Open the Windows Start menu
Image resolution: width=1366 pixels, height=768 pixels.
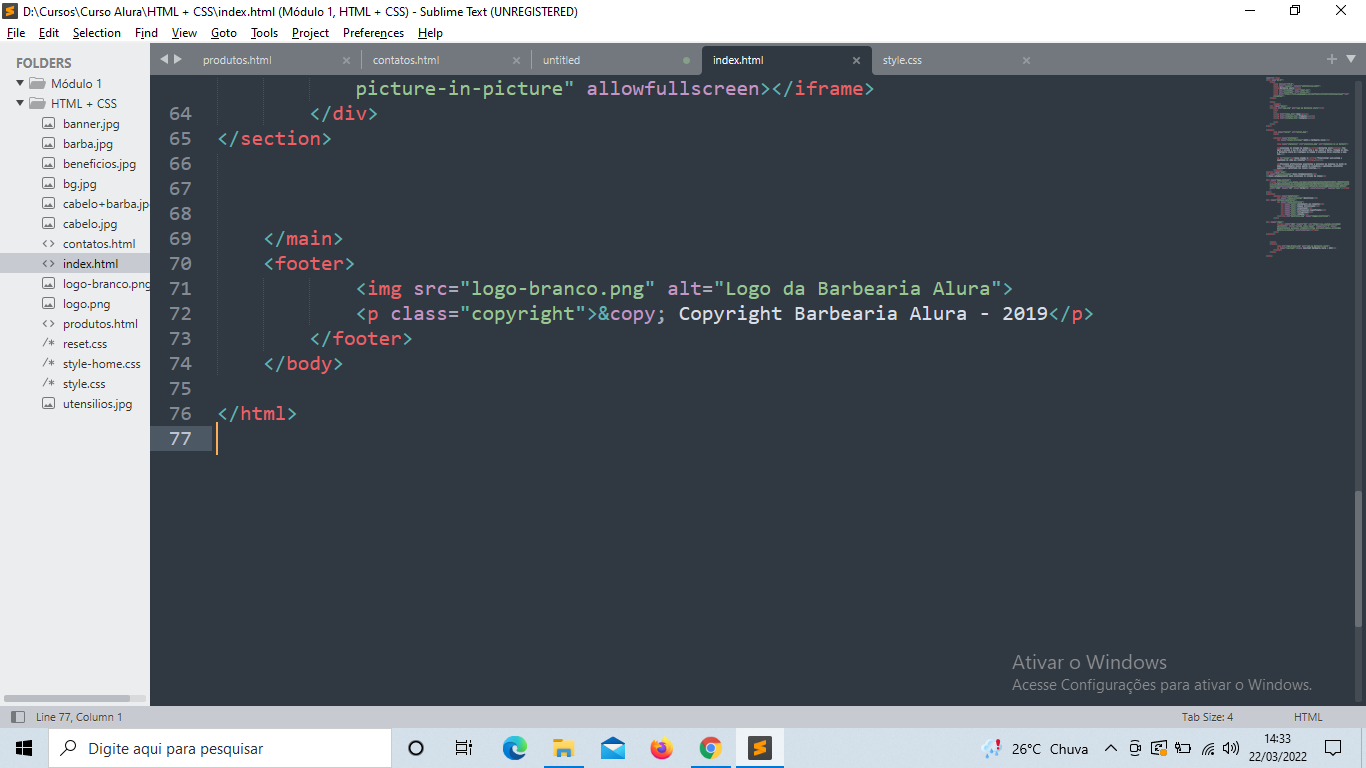click(24, 748)
